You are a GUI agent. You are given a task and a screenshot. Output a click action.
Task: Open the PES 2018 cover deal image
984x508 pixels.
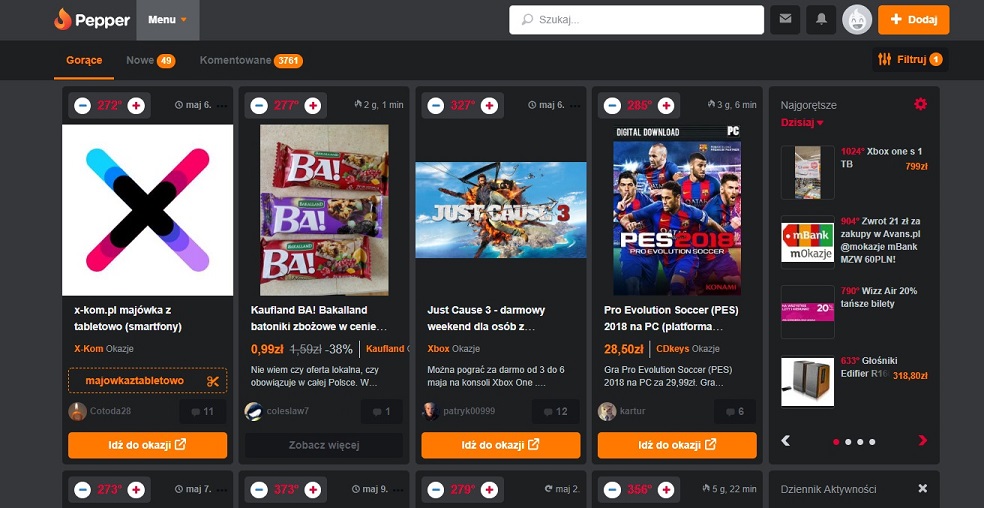click(677, 210)
